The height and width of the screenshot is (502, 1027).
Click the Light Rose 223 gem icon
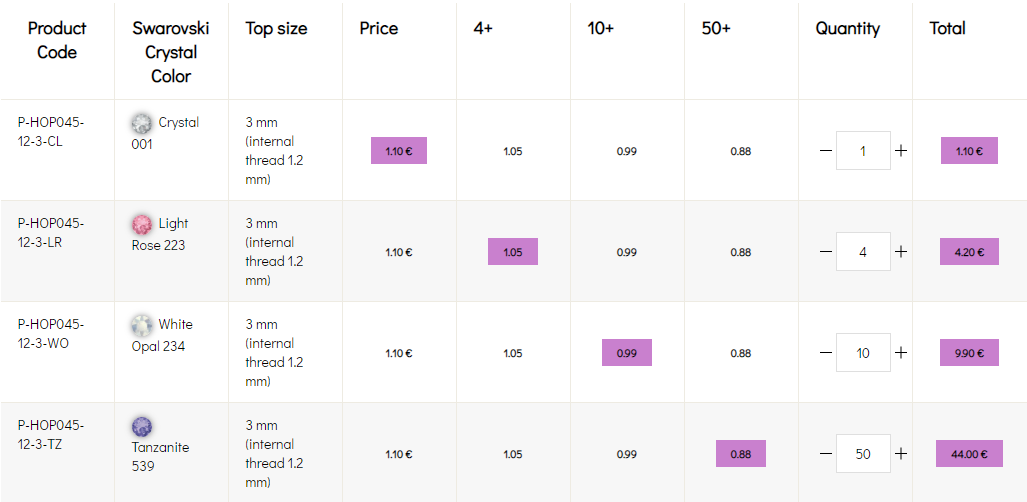(143, 224)
